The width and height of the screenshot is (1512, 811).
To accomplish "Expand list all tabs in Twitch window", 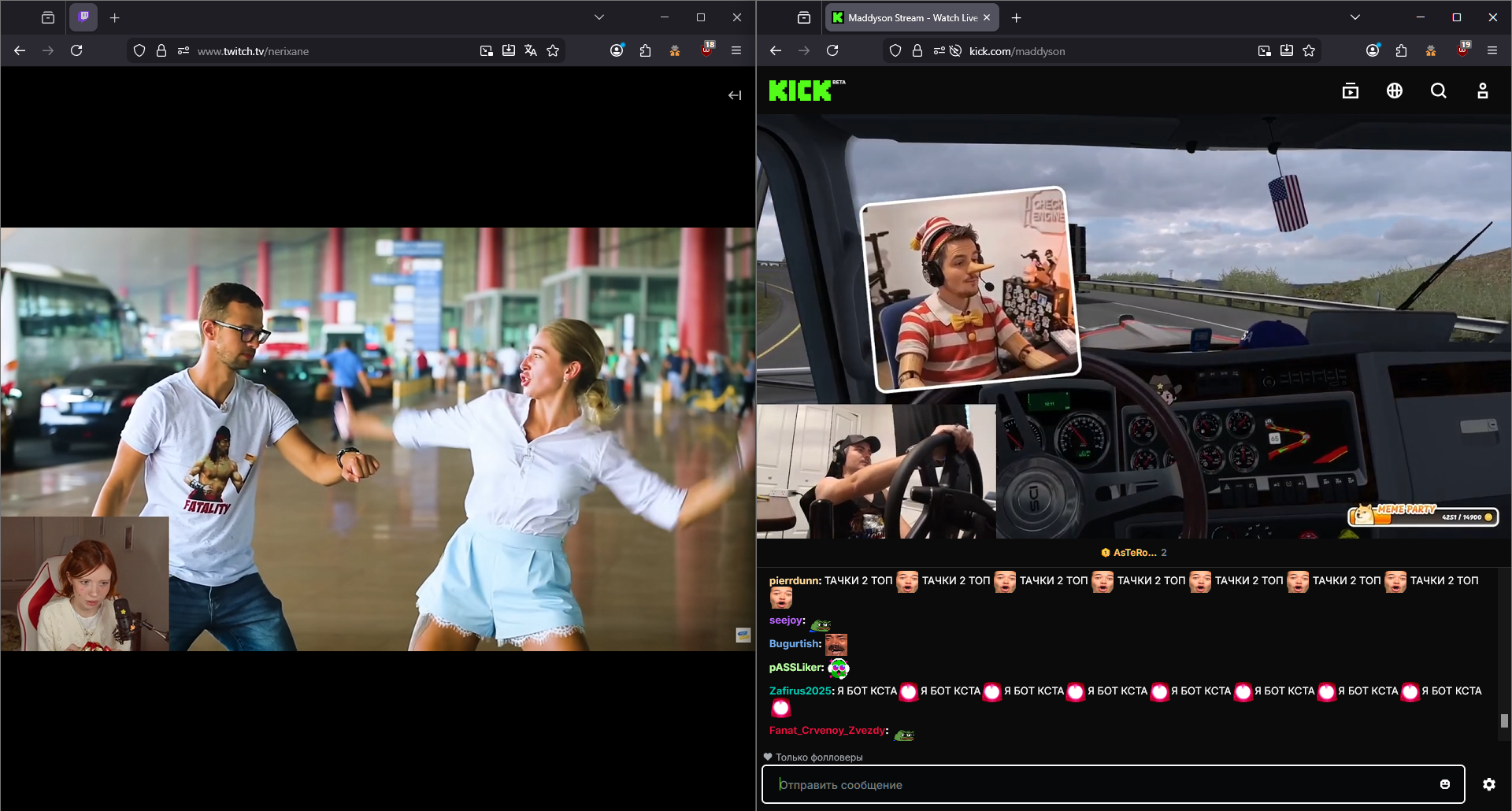I will point(598,17).
